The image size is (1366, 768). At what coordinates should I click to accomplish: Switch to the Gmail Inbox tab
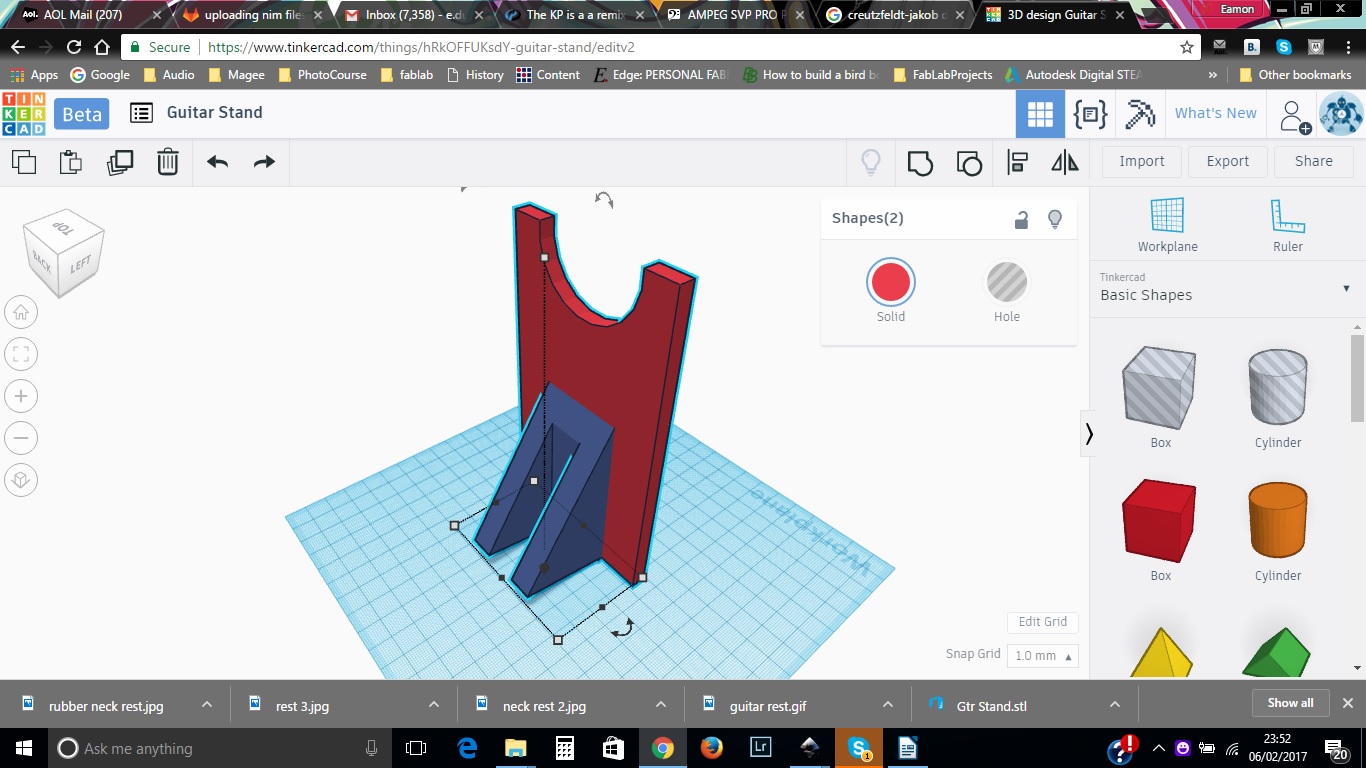413,15
